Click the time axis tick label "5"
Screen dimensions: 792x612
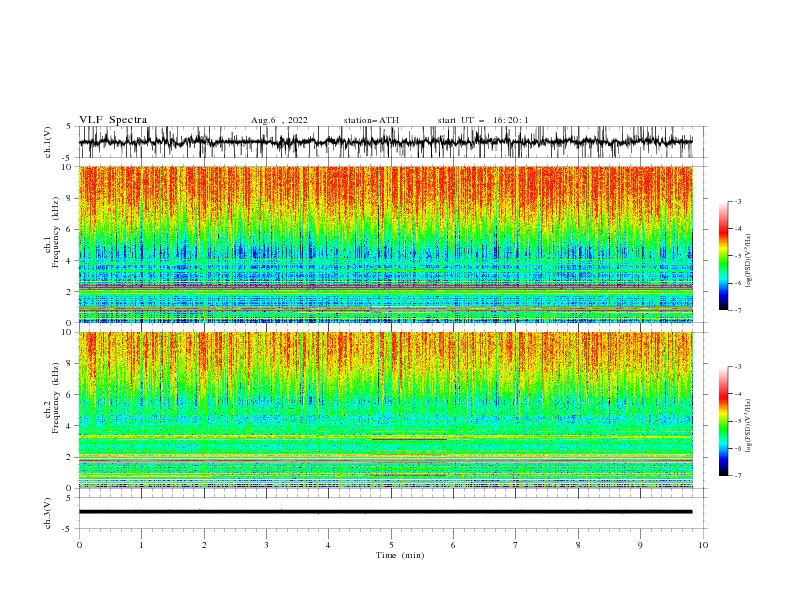pos(391,545)
